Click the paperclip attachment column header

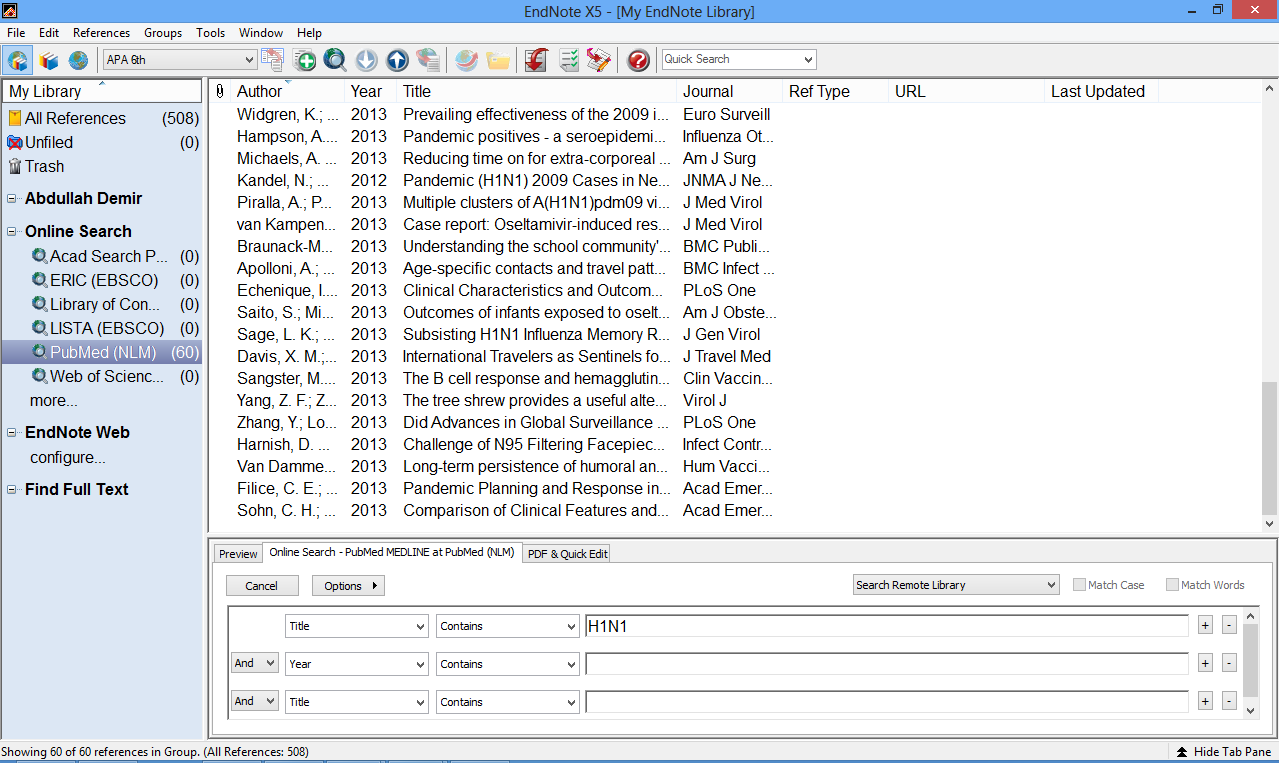[x=220, y=91]
